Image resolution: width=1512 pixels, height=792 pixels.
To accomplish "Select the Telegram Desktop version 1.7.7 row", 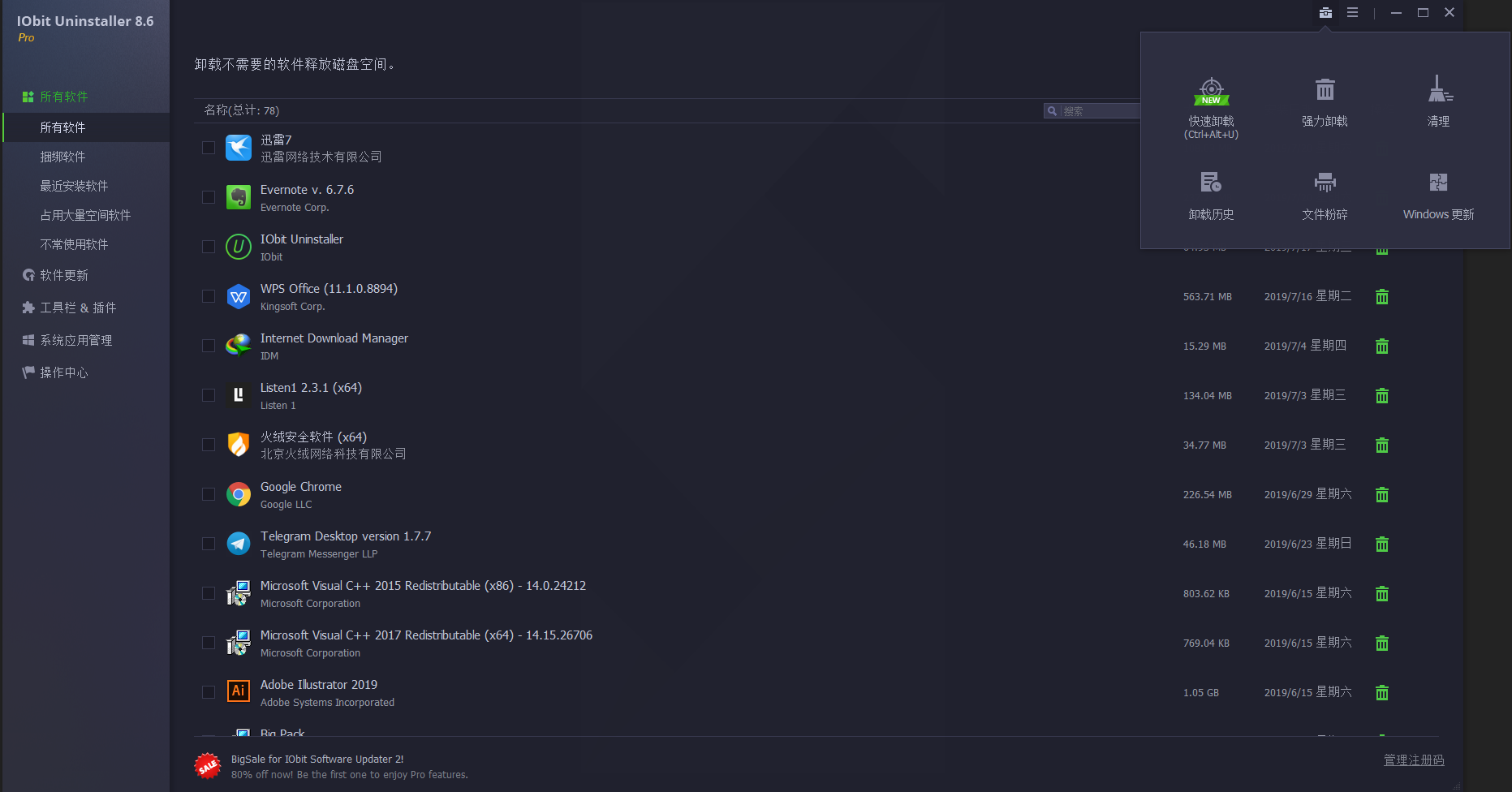I will [x=816, y=544].
